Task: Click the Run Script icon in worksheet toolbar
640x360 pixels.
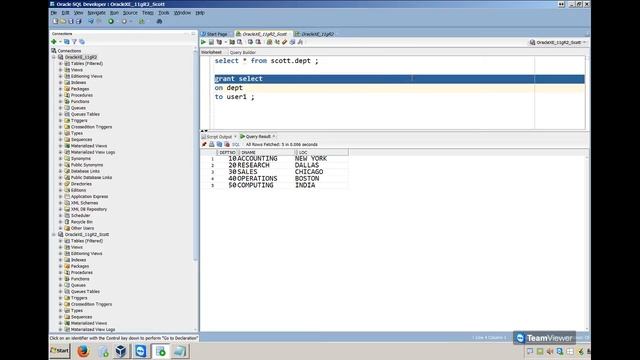Action: (x=211, y=42)
